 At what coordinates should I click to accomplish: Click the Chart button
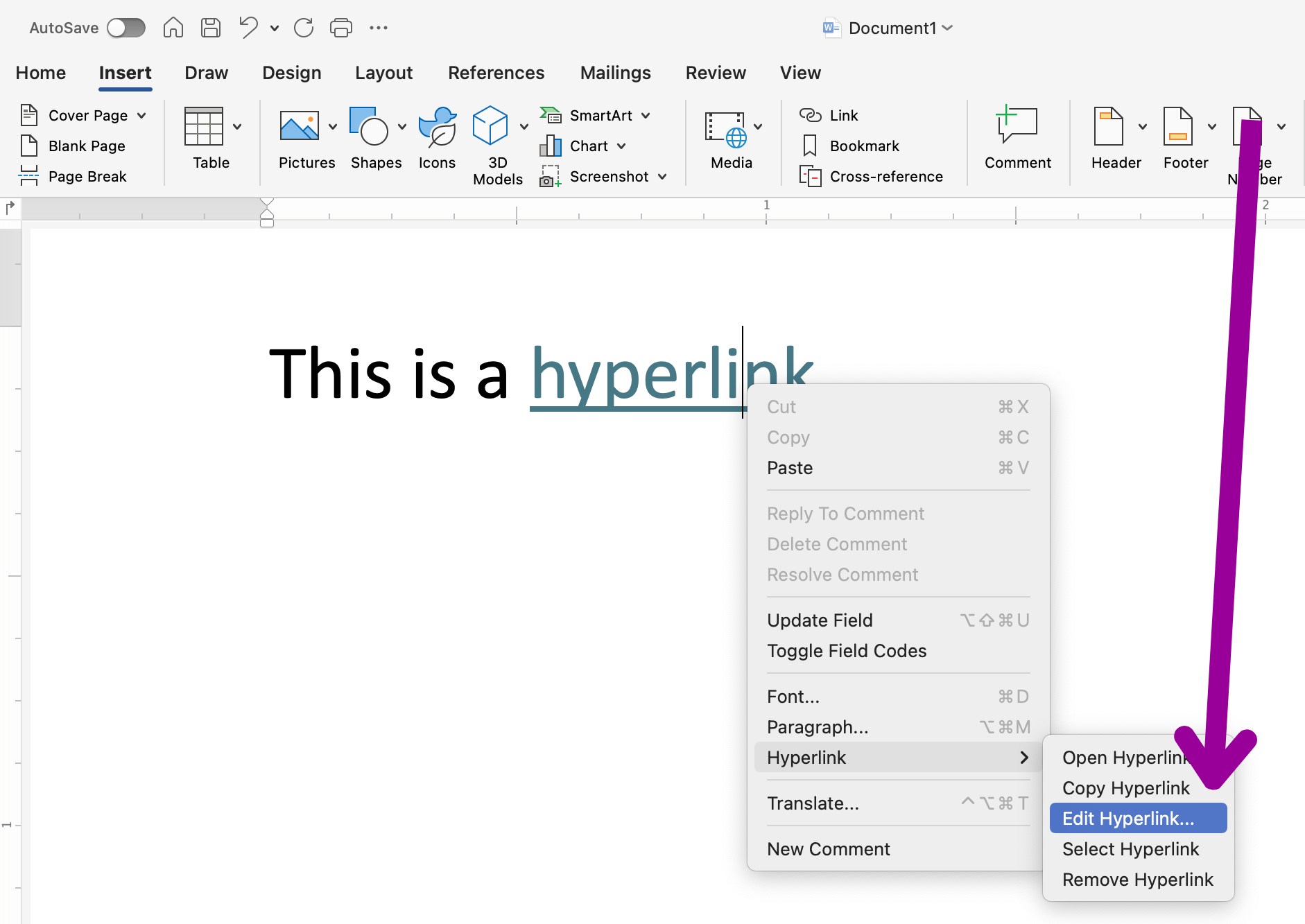click(x=574, y=146)
